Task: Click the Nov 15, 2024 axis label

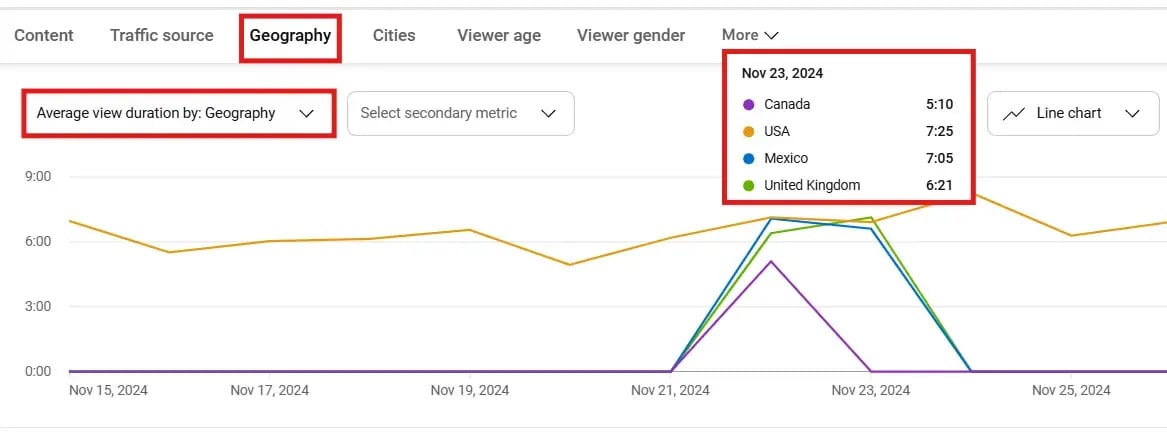Action: [108, 390]
